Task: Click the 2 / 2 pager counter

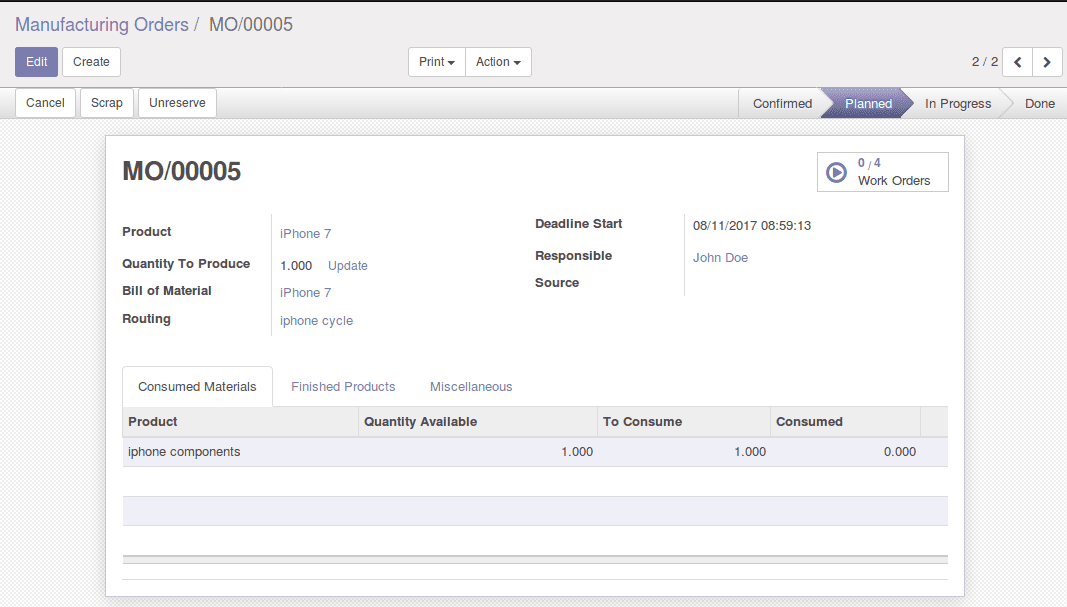Action: click(x=985, y=62)
